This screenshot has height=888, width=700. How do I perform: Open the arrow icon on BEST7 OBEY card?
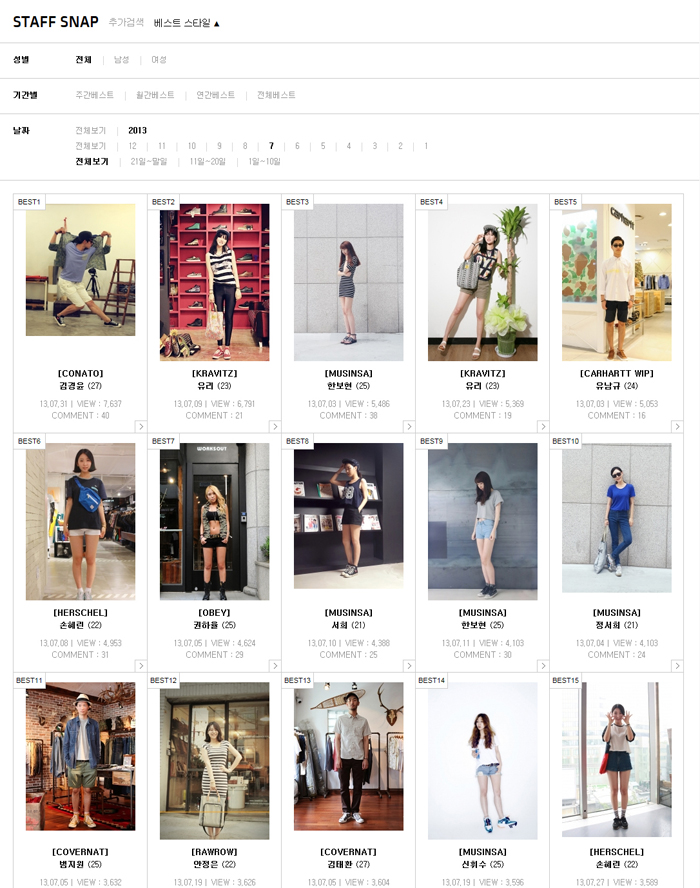(274, 666)
